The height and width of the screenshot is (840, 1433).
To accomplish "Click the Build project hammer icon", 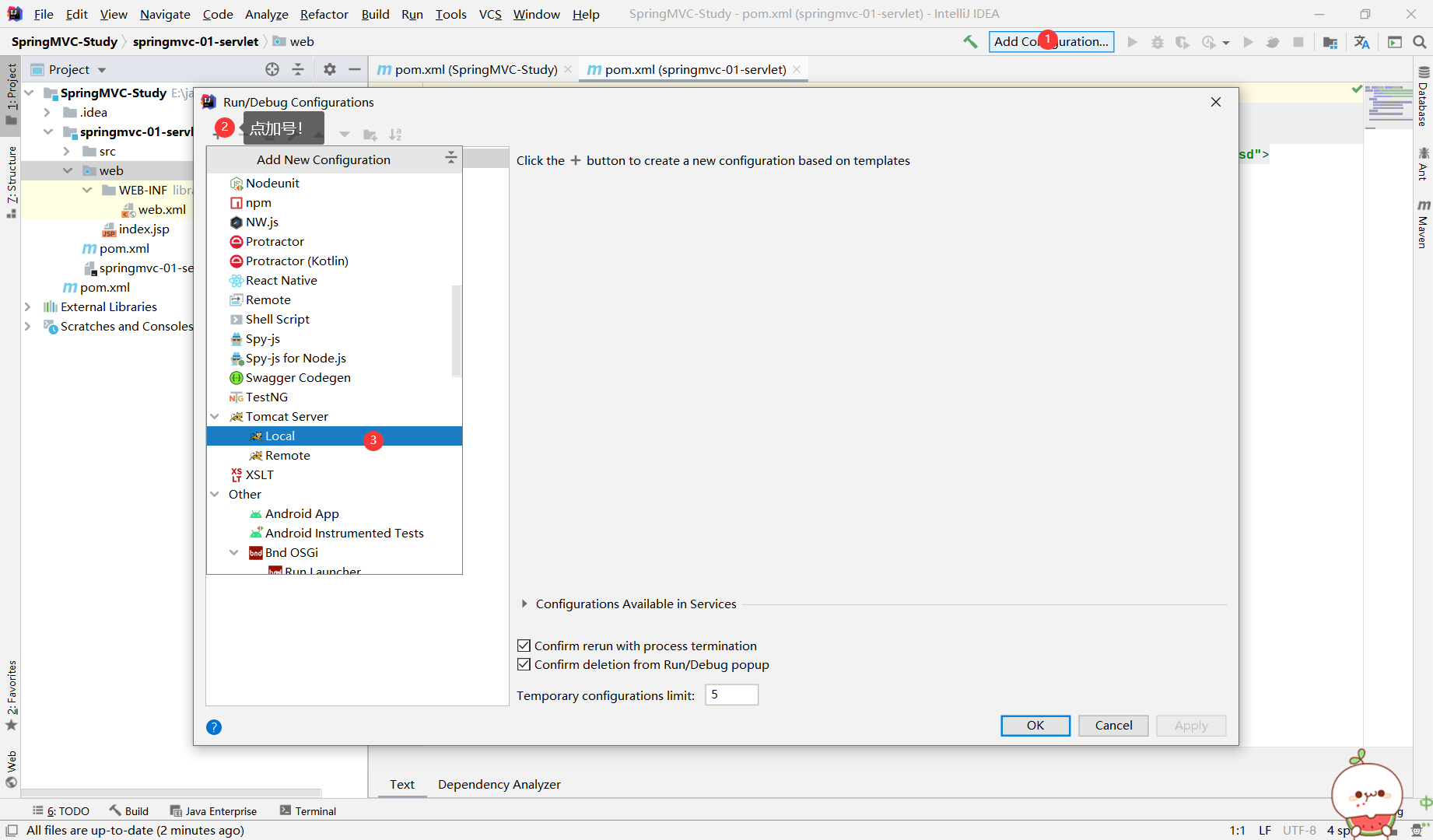I will tap(970, 42).
